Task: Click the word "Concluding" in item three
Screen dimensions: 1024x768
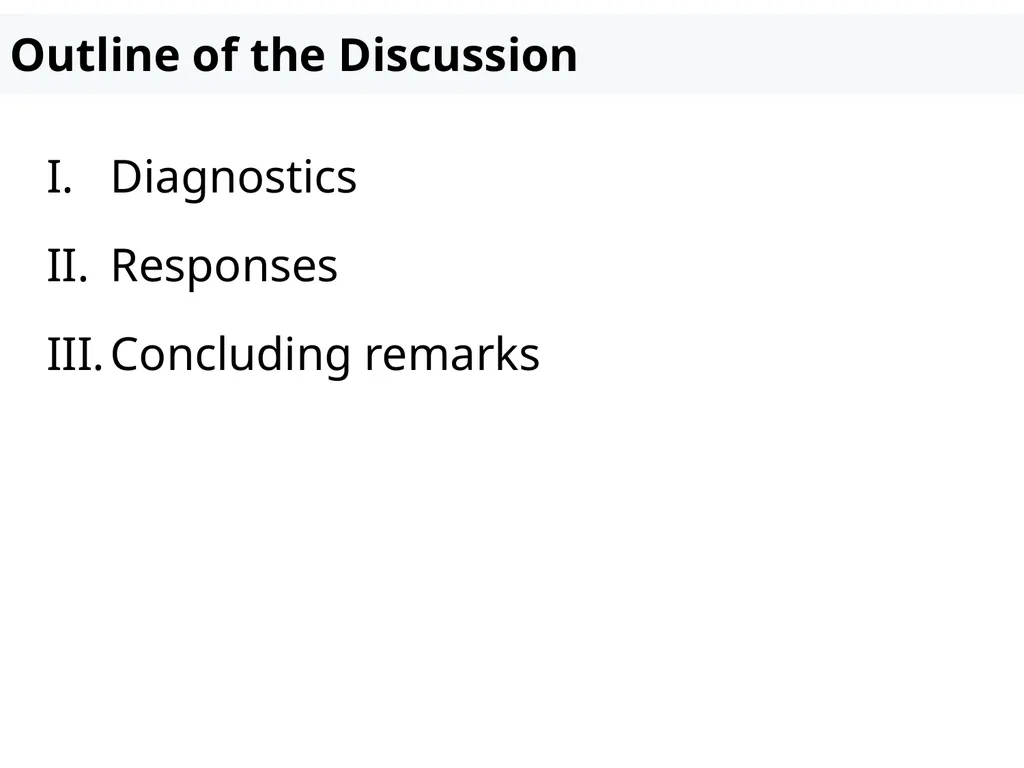Action: click(231, 355)
